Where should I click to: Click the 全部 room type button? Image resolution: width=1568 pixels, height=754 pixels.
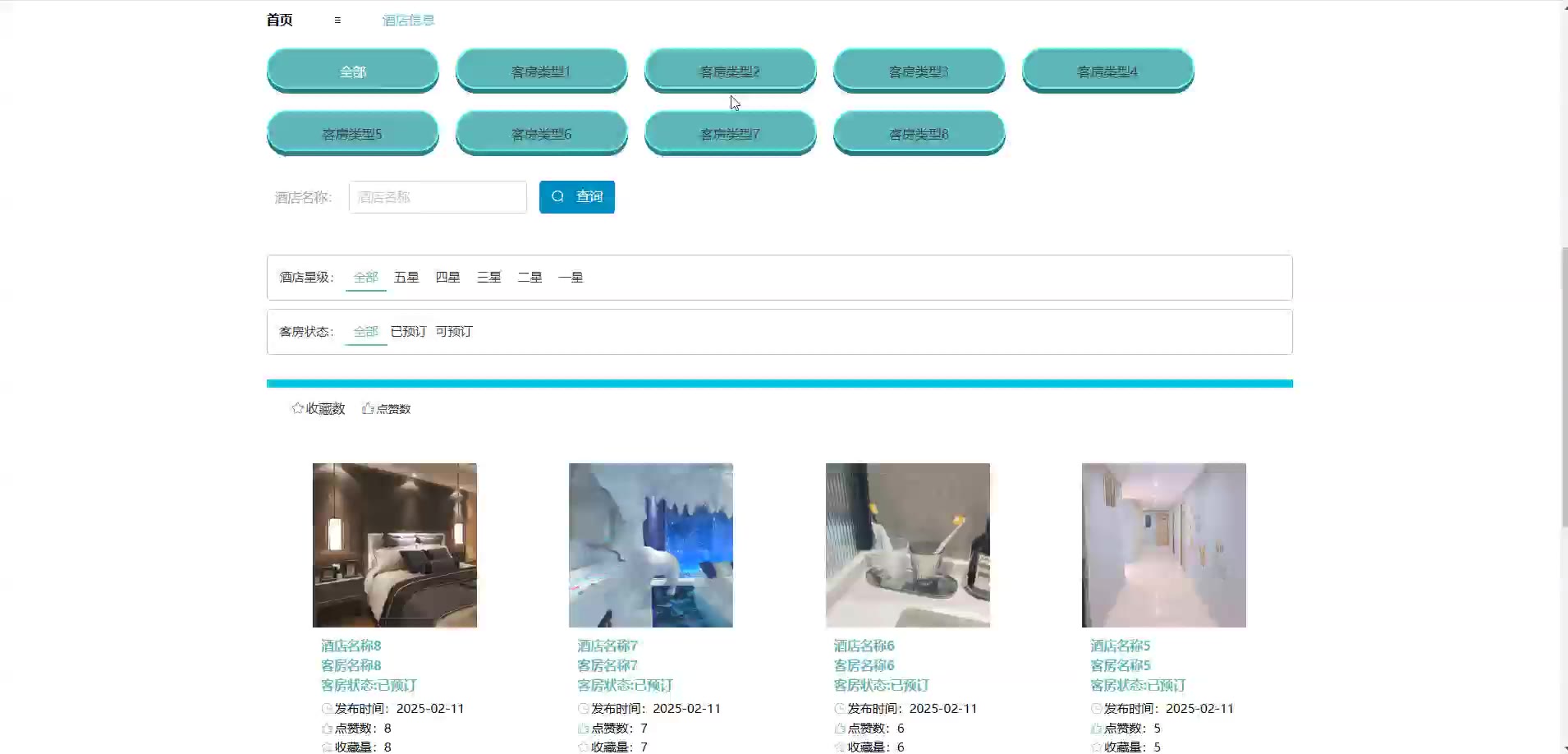point(353,71)
